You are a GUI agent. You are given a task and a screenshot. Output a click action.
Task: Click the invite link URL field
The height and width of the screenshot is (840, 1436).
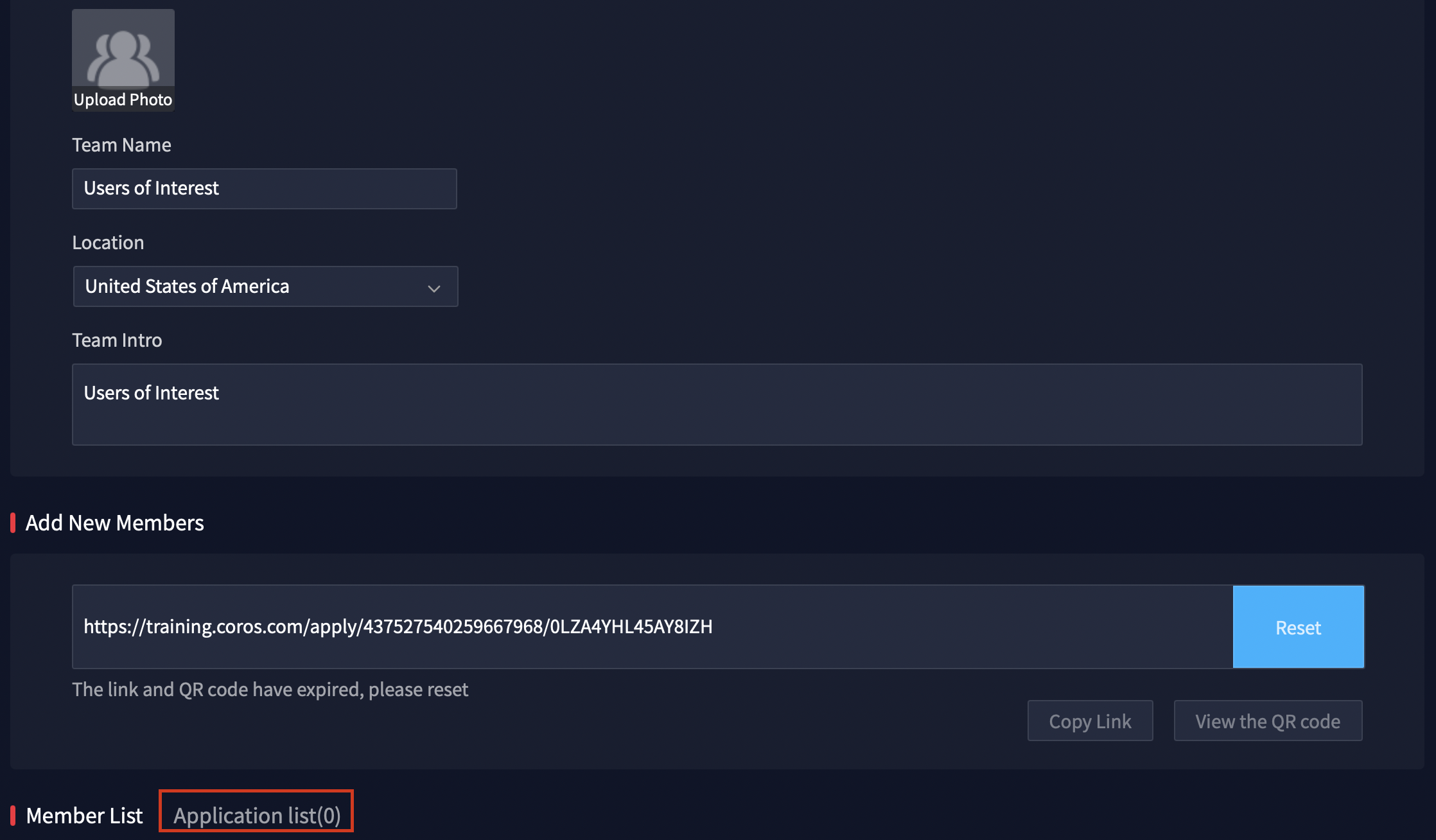coord(652,627)
